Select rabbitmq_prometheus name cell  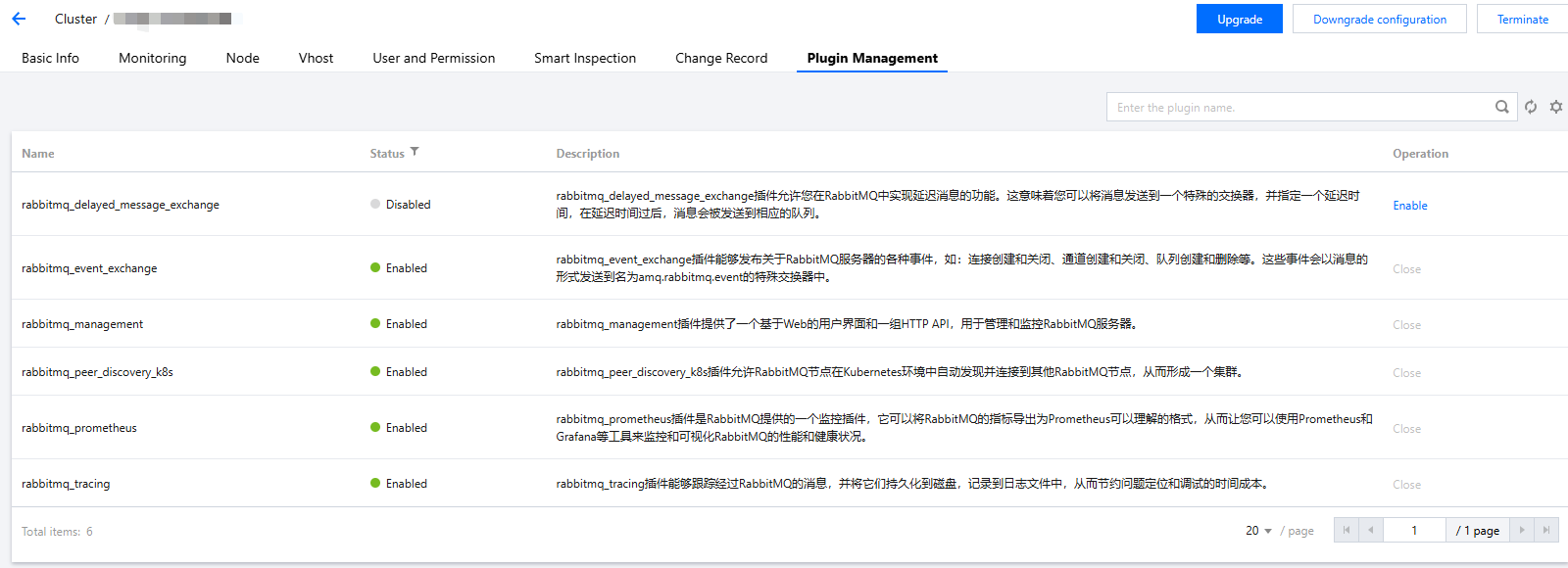pyautogui.click(x=79, y=428)
